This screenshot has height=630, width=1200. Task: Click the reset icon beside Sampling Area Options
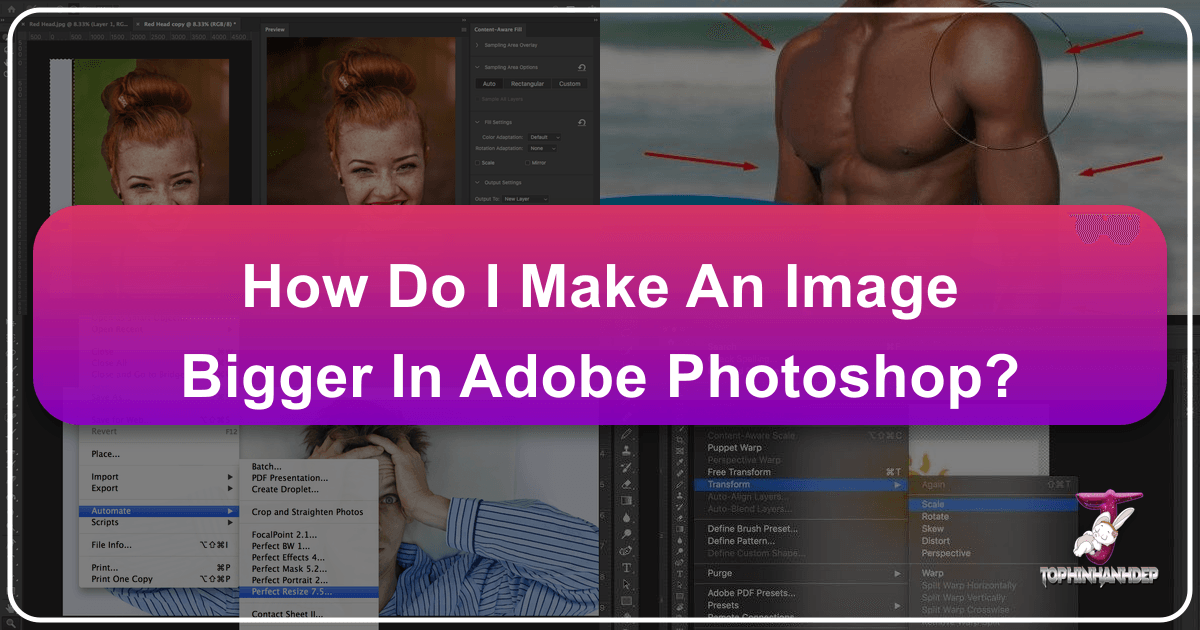pyautogui.click(x=582, y=67)
